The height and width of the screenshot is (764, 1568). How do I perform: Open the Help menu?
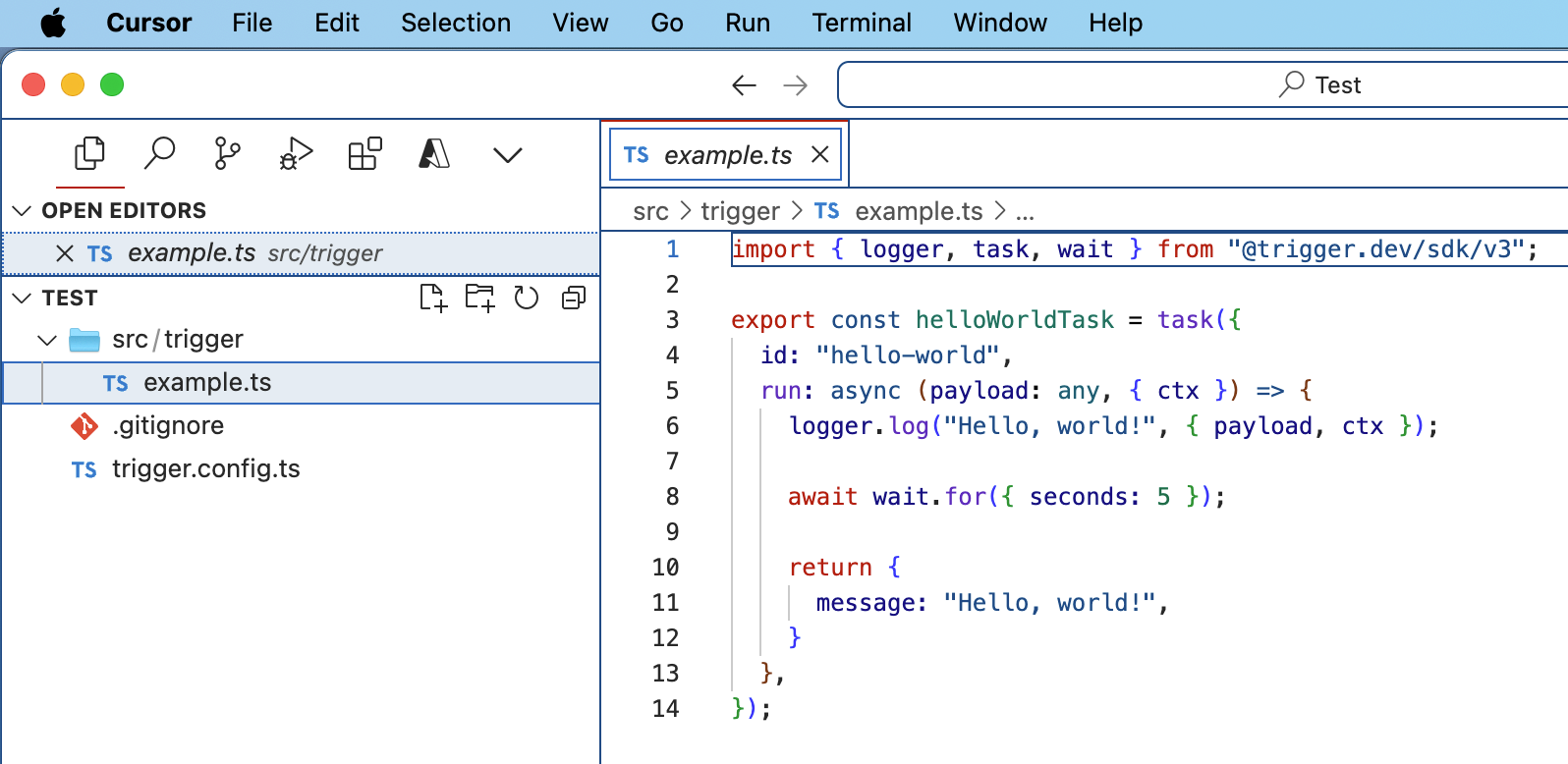click(1115, 23)
